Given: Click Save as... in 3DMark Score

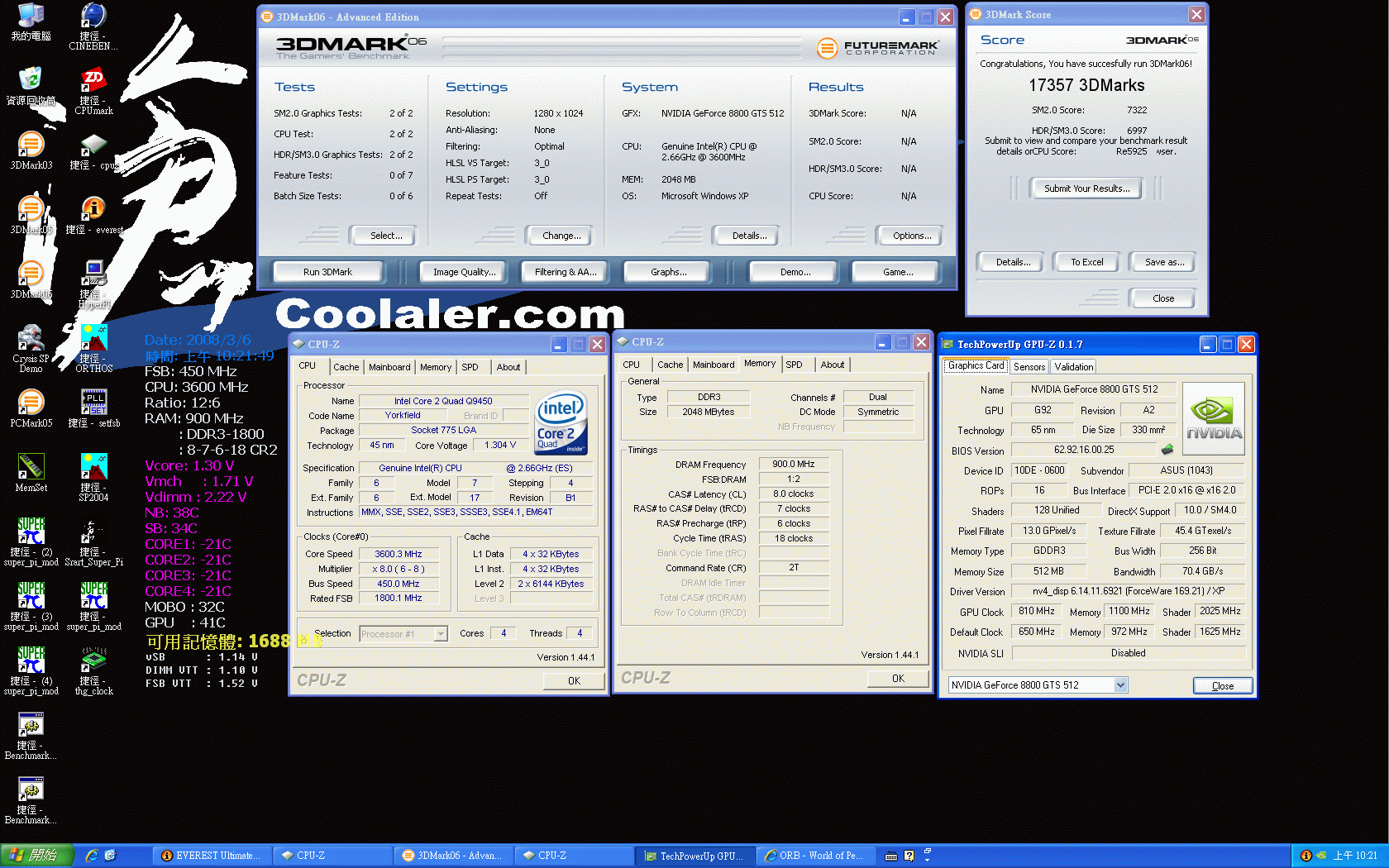Looking at the screenshot, I should pyautogui.click(x=1164, y=262).
